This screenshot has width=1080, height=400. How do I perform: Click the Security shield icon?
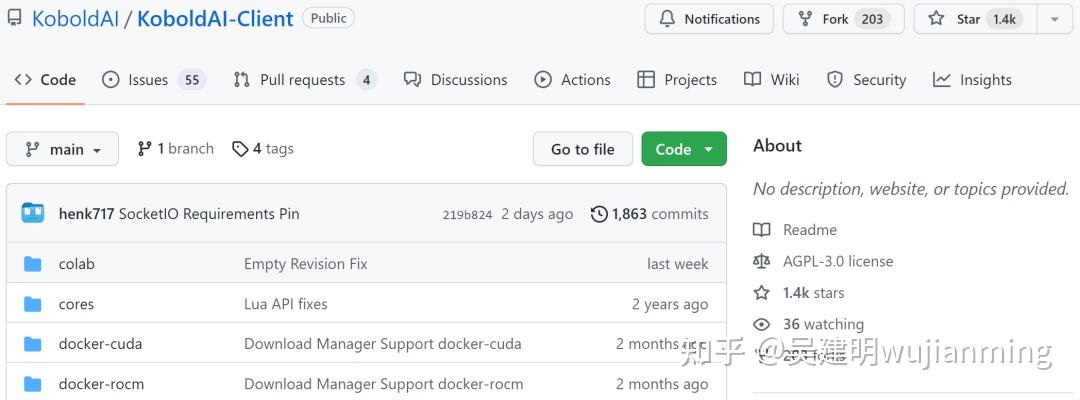tap(835, 80)
